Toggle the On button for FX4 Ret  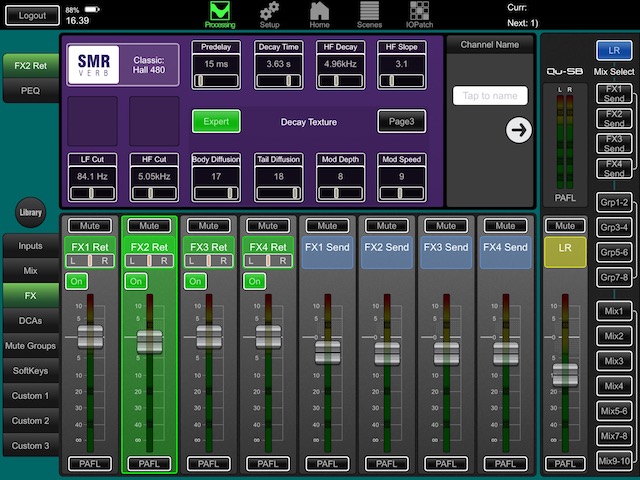point(254,281)
